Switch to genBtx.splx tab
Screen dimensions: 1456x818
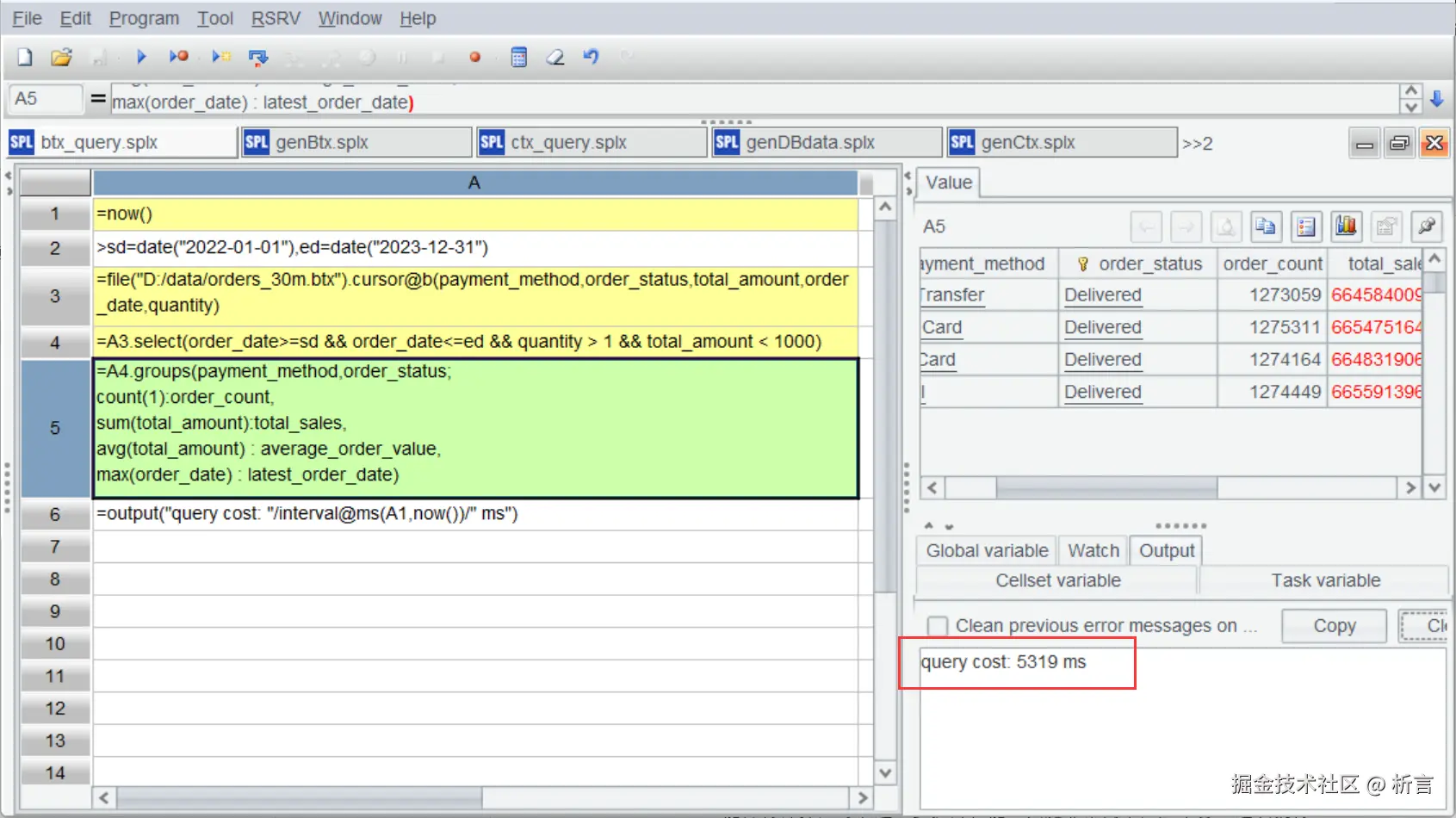pyautogui.click(x=356, y=143)
